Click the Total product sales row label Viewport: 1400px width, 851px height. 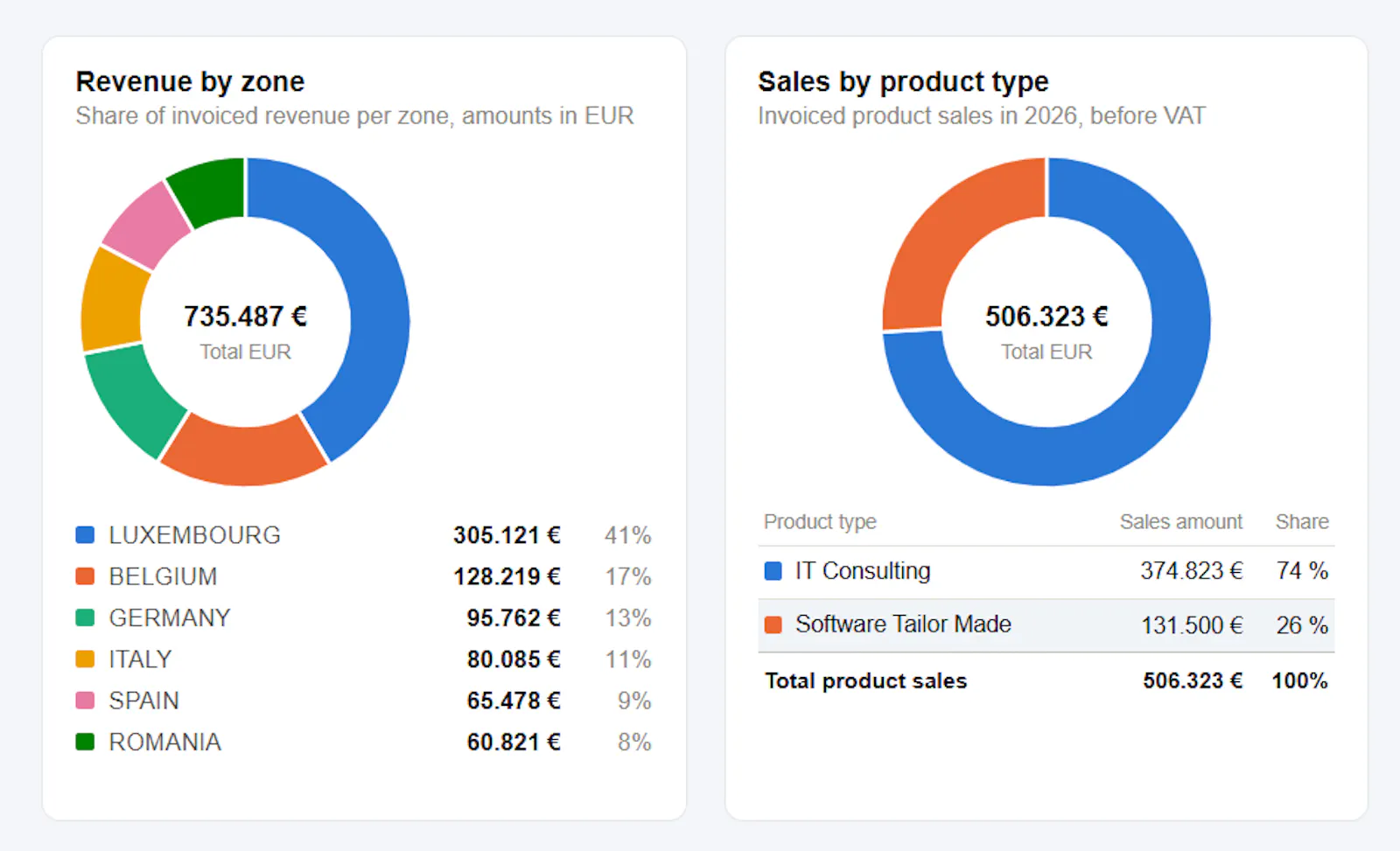[x=866, y=681]
